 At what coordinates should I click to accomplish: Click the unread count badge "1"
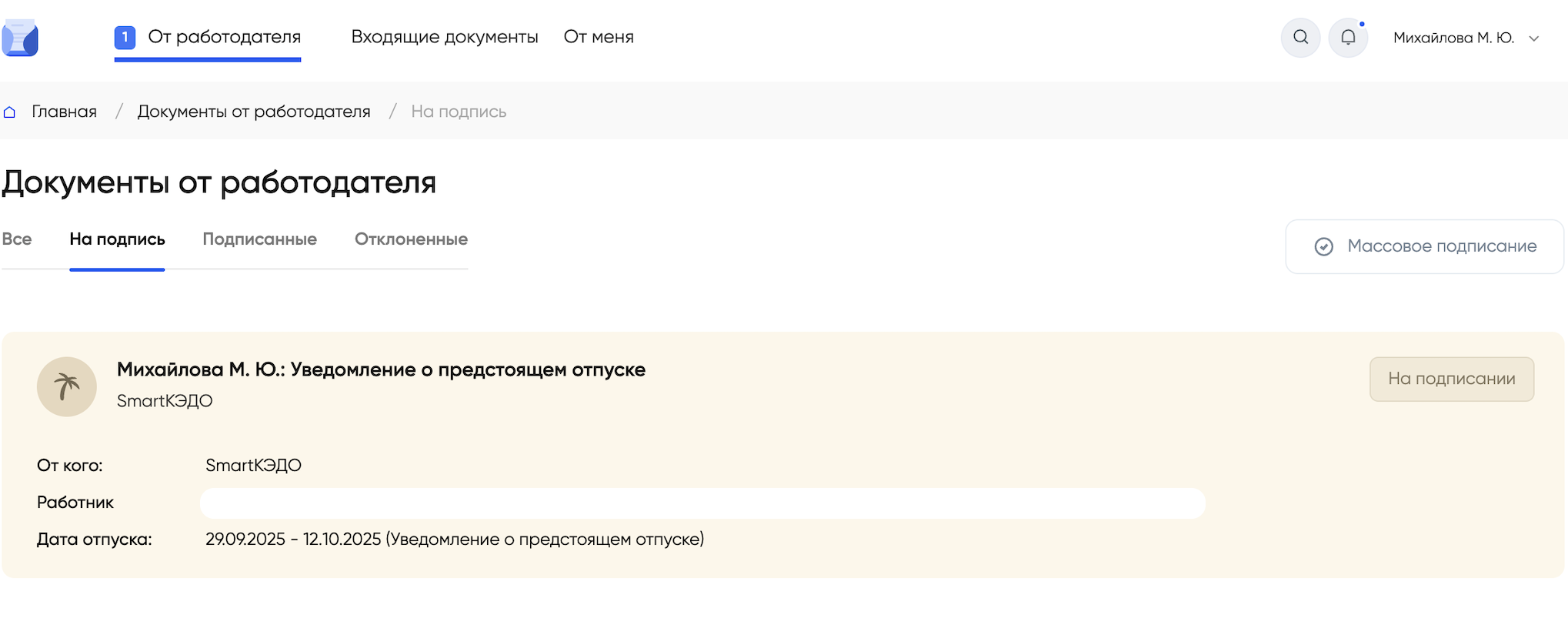click(125, 37)
